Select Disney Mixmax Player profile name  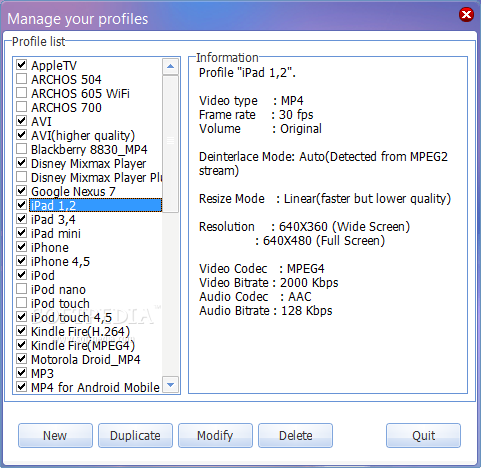[89, 164]
